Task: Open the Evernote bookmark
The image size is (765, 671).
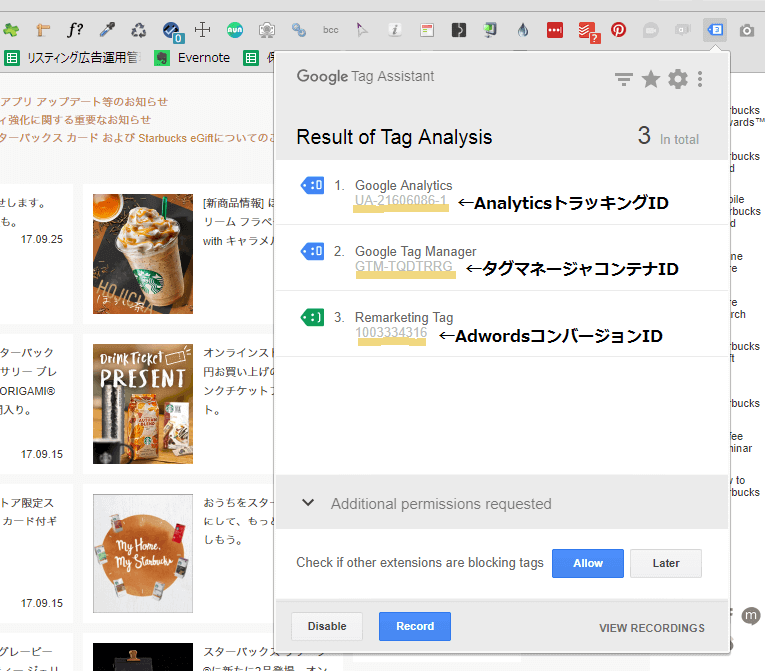Action: point(192,58)
